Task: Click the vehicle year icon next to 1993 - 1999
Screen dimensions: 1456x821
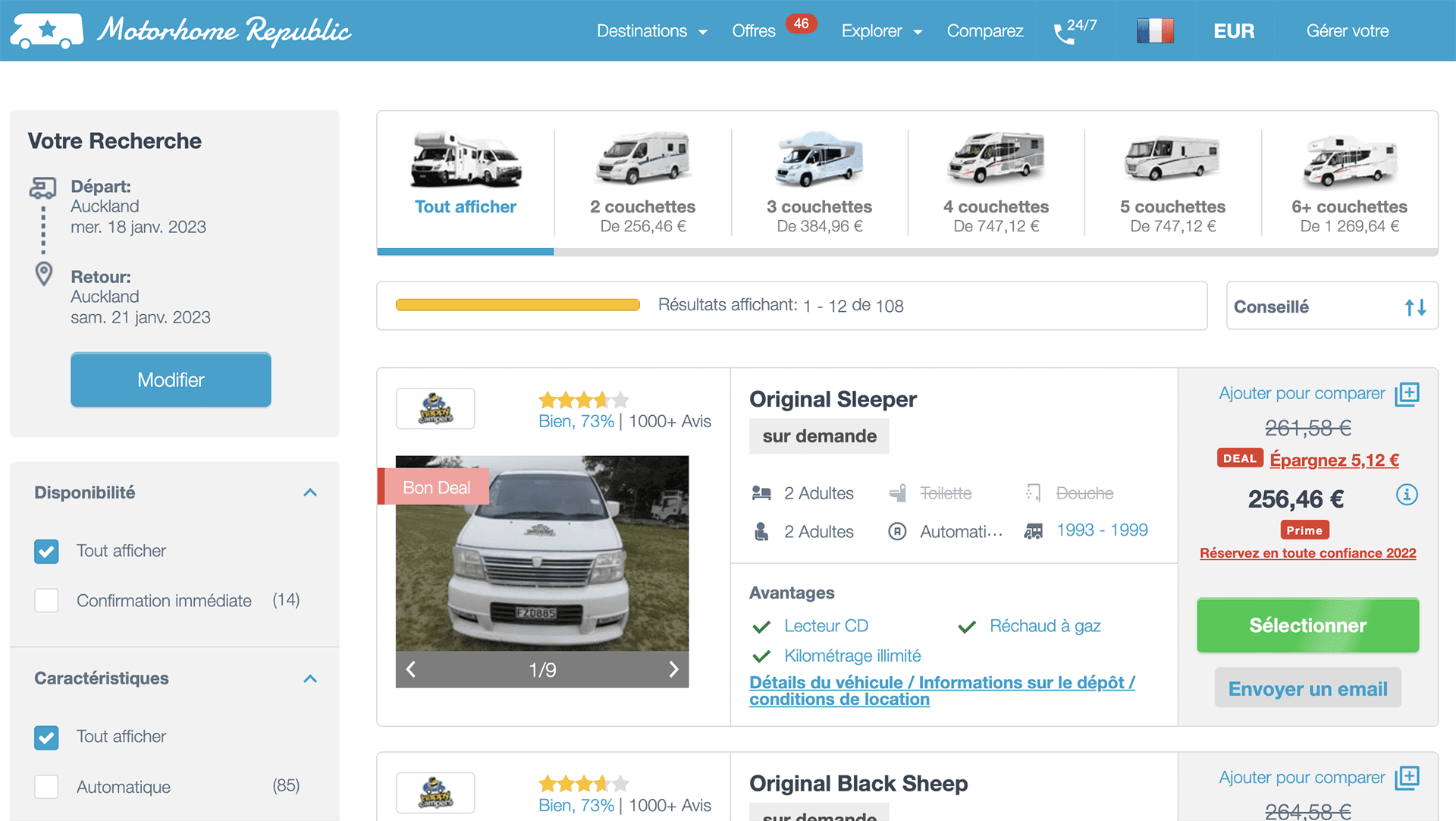Action: coord(1033,531)
